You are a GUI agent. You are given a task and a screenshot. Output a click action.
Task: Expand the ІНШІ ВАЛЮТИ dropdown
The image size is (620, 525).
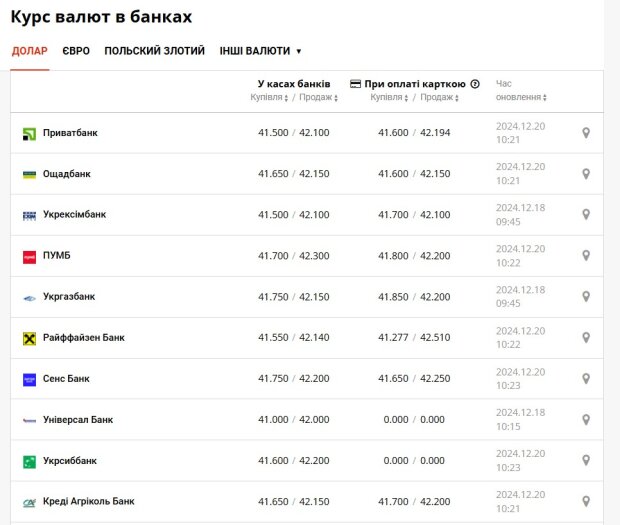261,51
